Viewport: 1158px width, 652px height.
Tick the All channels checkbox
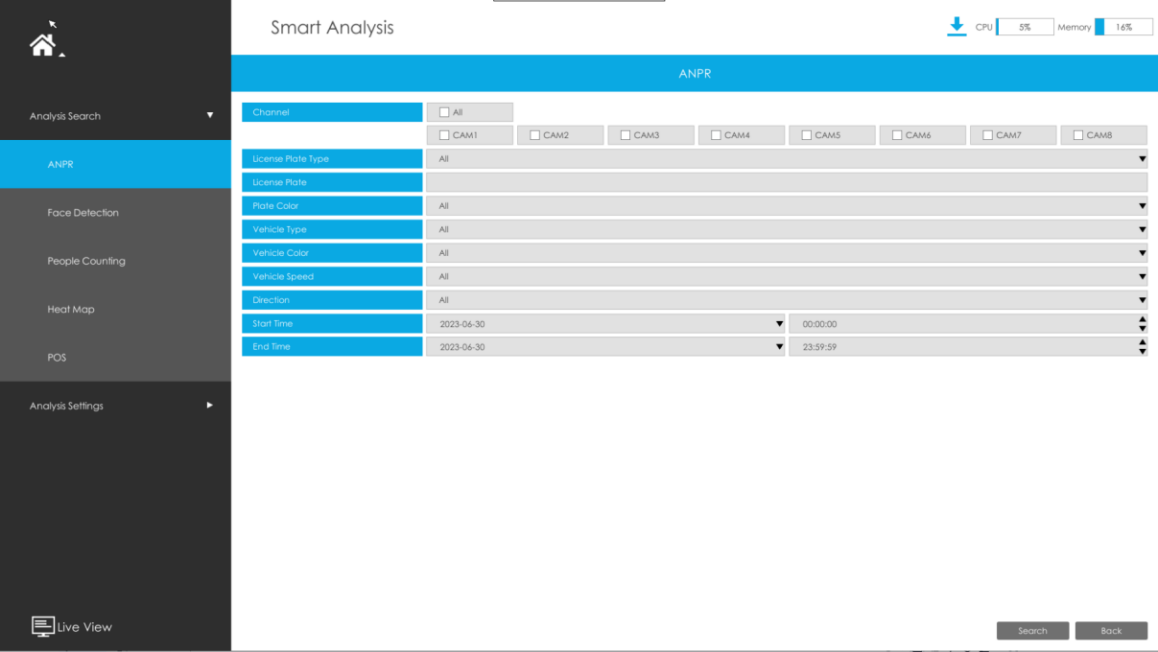[444, 112]
